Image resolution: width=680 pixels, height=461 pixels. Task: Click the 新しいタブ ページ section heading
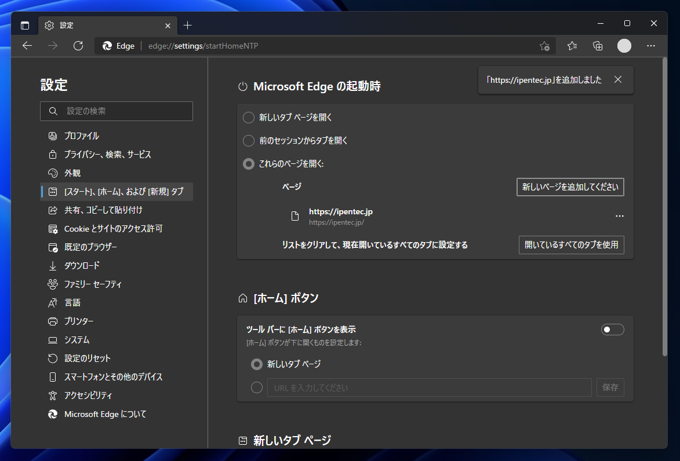(x=292, y=441)
